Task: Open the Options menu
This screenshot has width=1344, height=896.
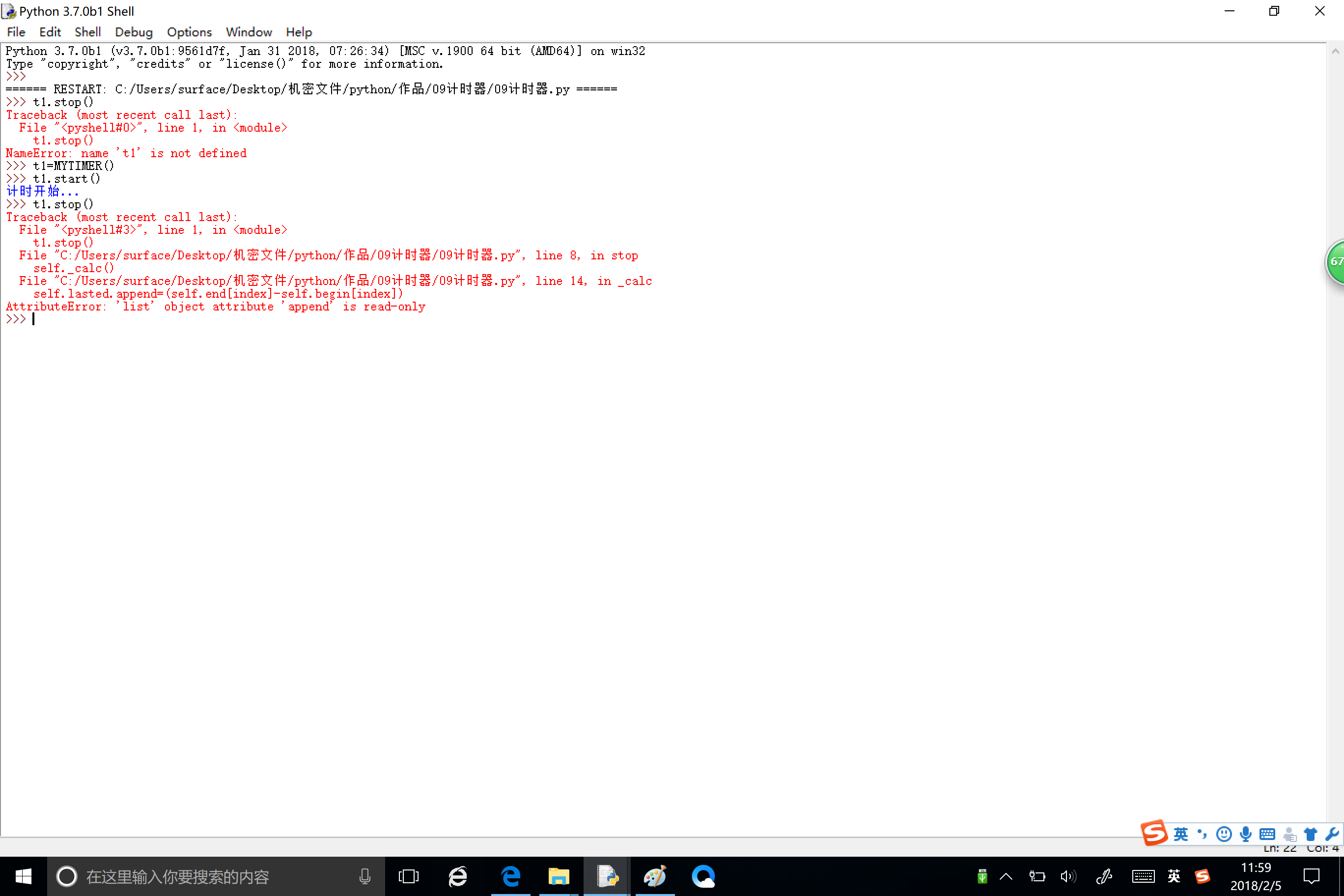Action: [x=189, y=32]
